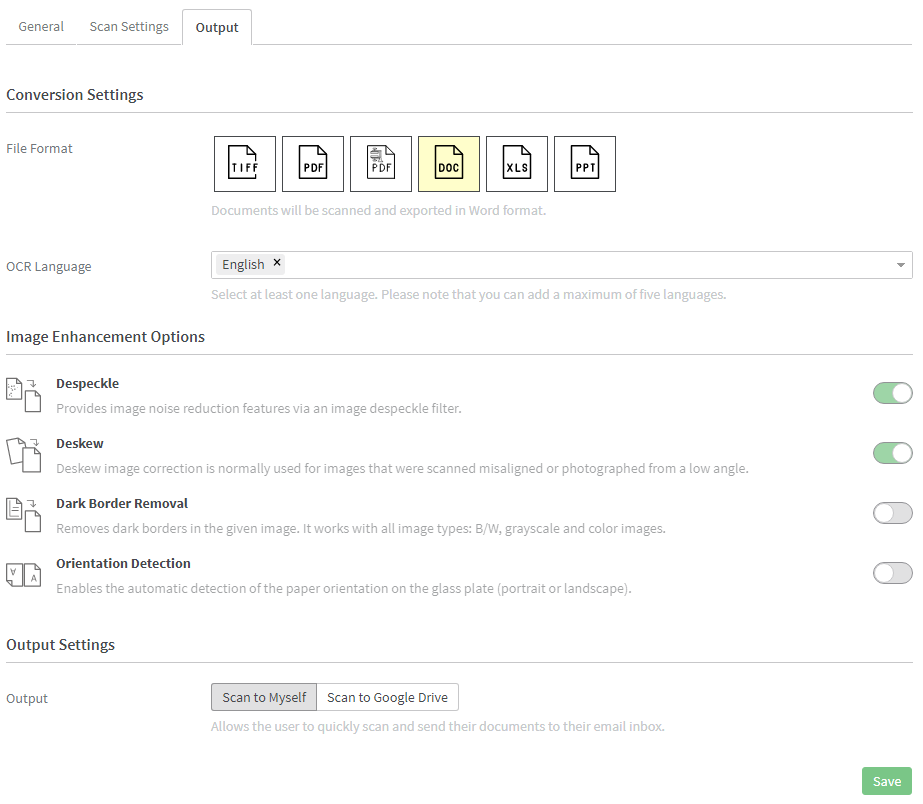This screenshot has height=804, width=923.
Task: Click the Despeckle option icon
Action: pyautogui.click(x=24, y=396)
